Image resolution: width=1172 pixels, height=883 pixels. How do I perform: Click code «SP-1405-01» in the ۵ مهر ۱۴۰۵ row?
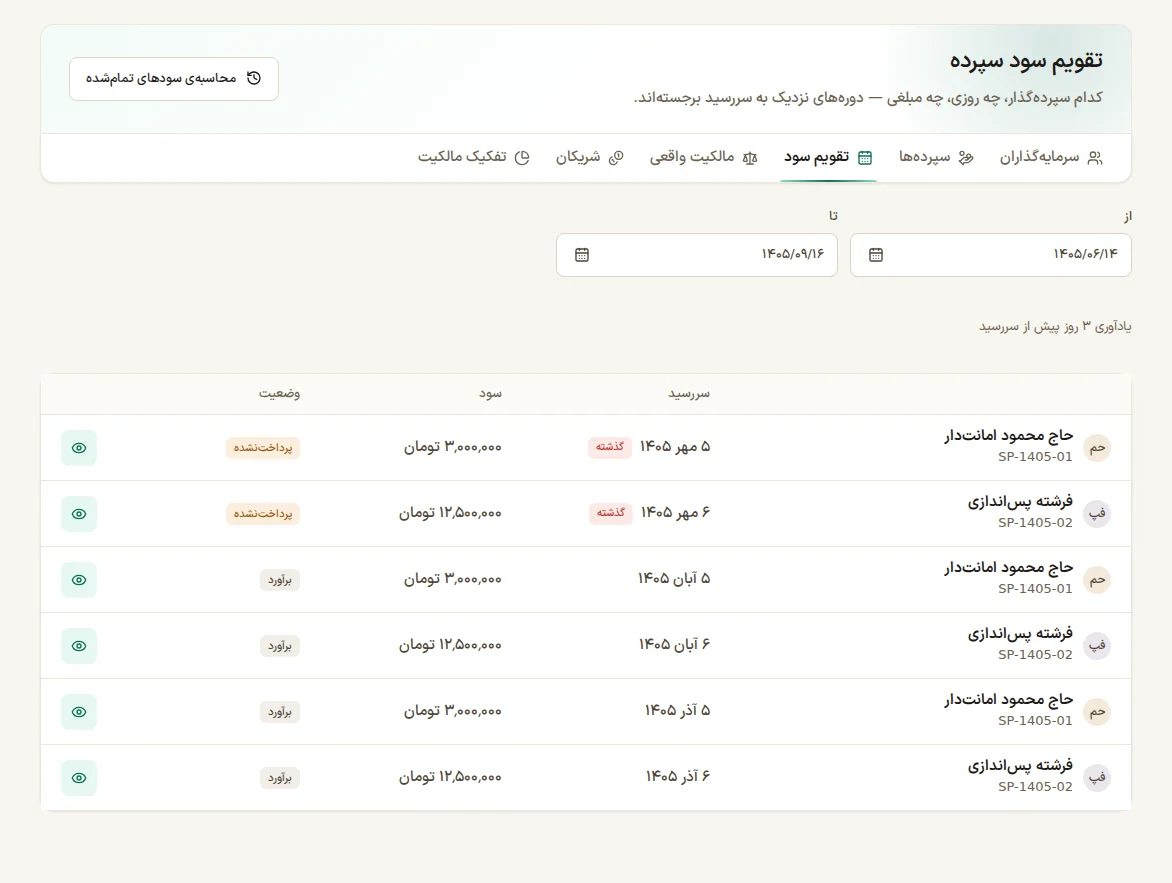click(x=1035, y=457)
